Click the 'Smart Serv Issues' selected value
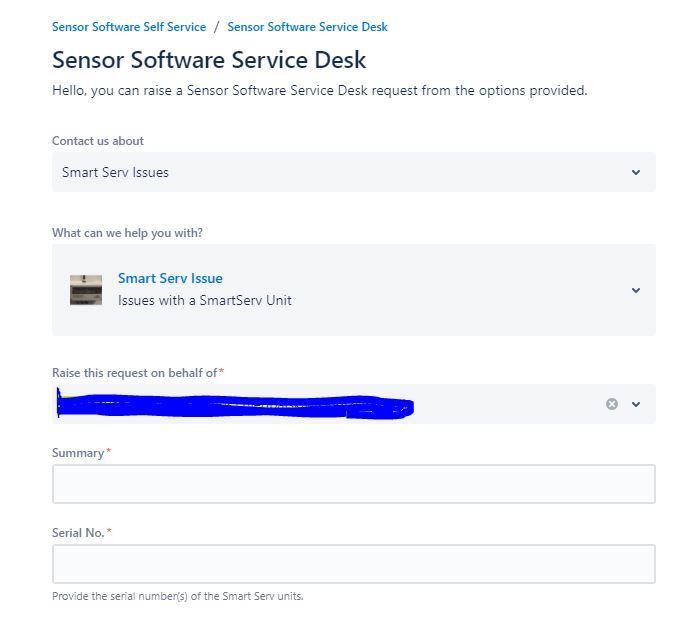Viewport: 690px width, 621px height. point(115,172)
